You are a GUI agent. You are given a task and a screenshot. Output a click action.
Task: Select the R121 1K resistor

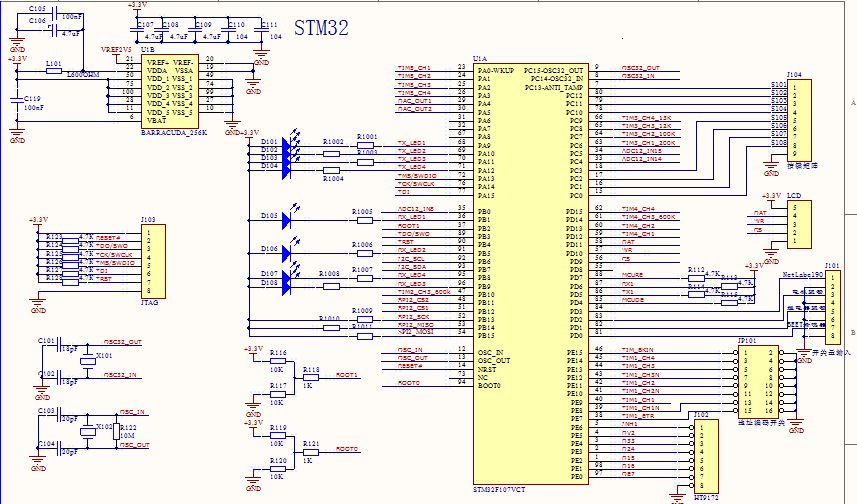(310, 452)
